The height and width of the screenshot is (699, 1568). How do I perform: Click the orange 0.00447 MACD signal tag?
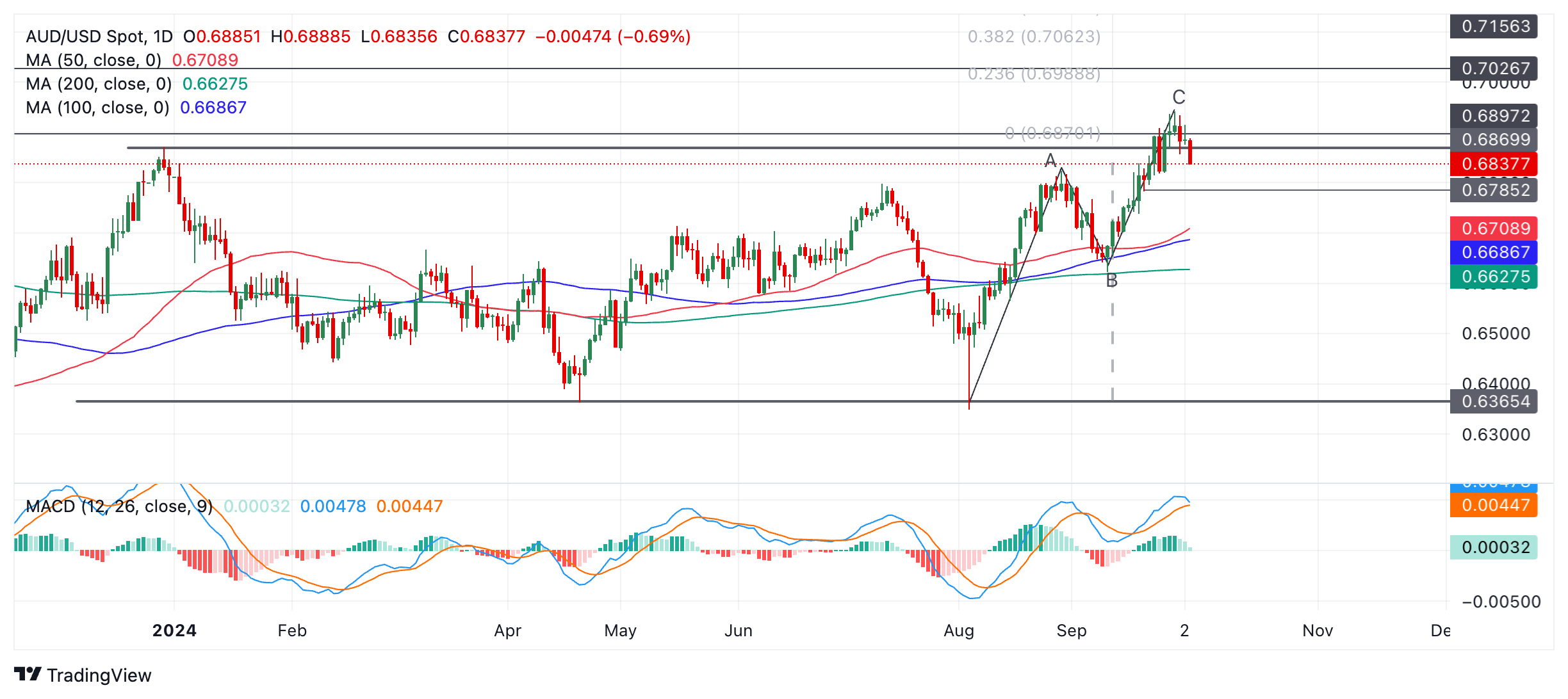pos(1494,505)
